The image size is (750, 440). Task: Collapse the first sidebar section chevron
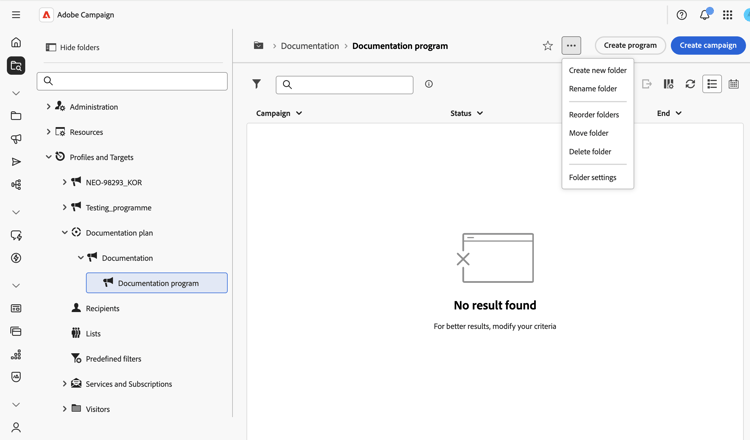(x=16, y=93)
